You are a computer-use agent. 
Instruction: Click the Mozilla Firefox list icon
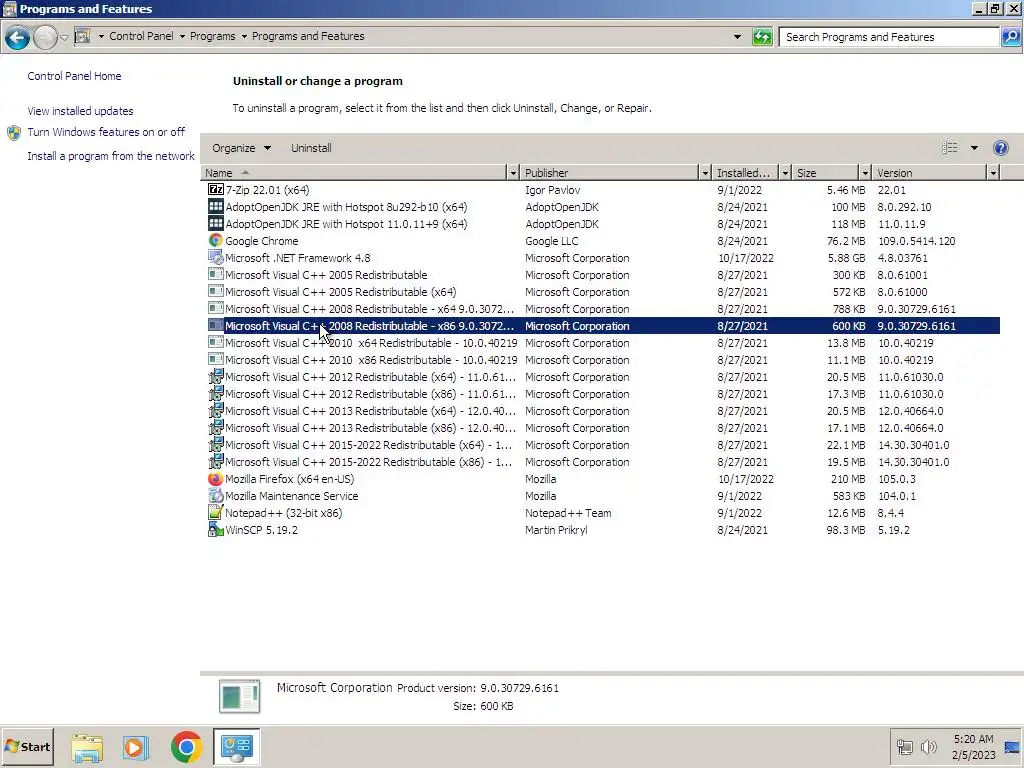tap(216, 478)
